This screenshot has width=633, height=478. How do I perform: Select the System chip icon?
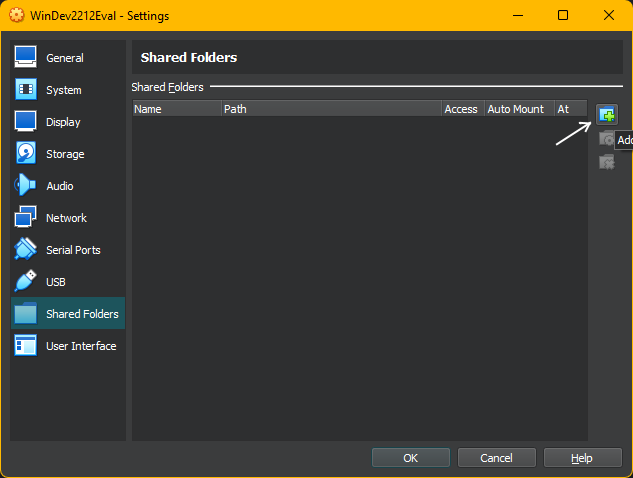pos(26,89)
